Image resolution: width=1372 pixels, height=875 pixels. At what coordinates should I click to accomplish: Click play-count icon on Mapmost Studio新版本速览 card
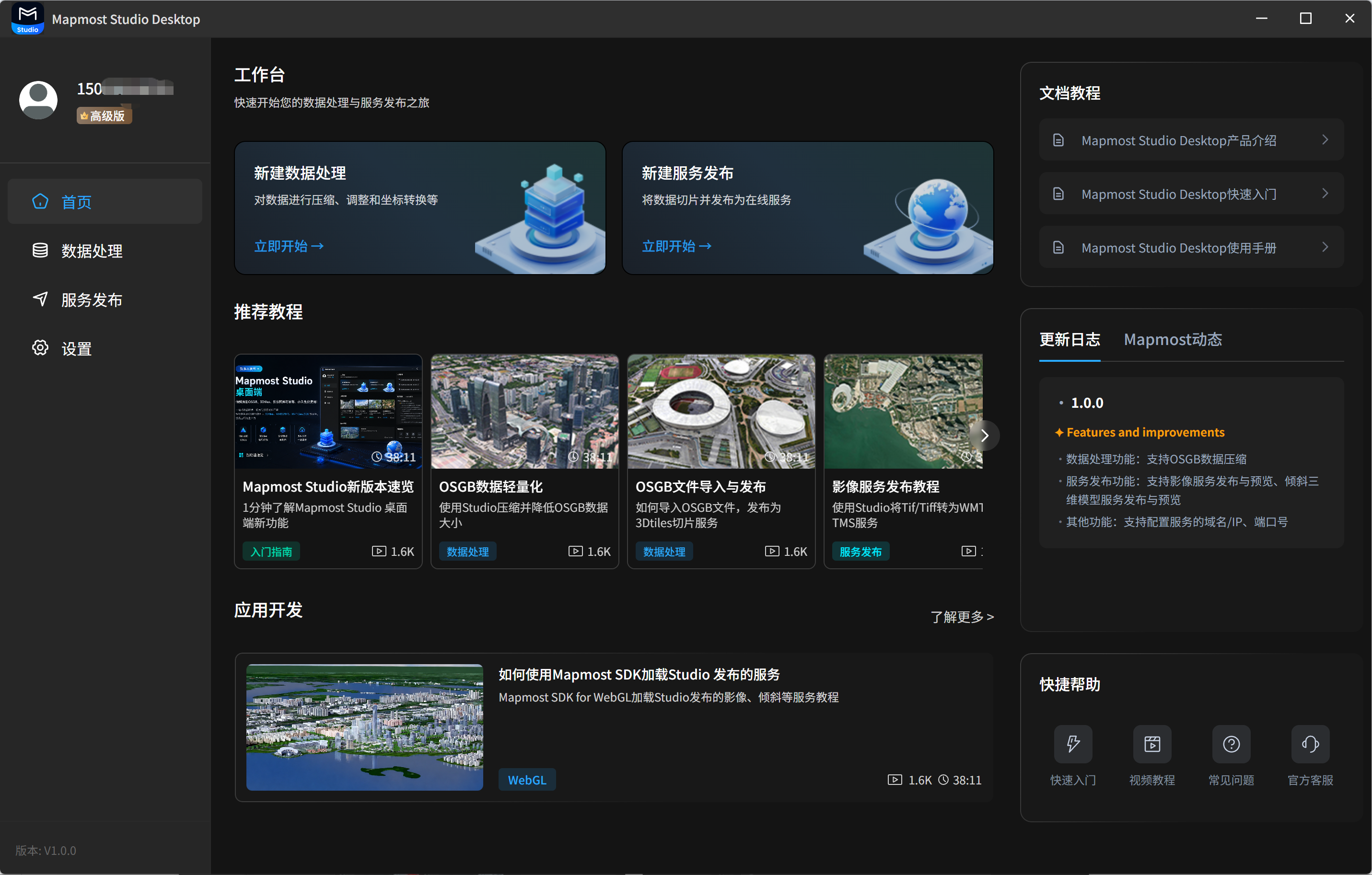point(379,552)
